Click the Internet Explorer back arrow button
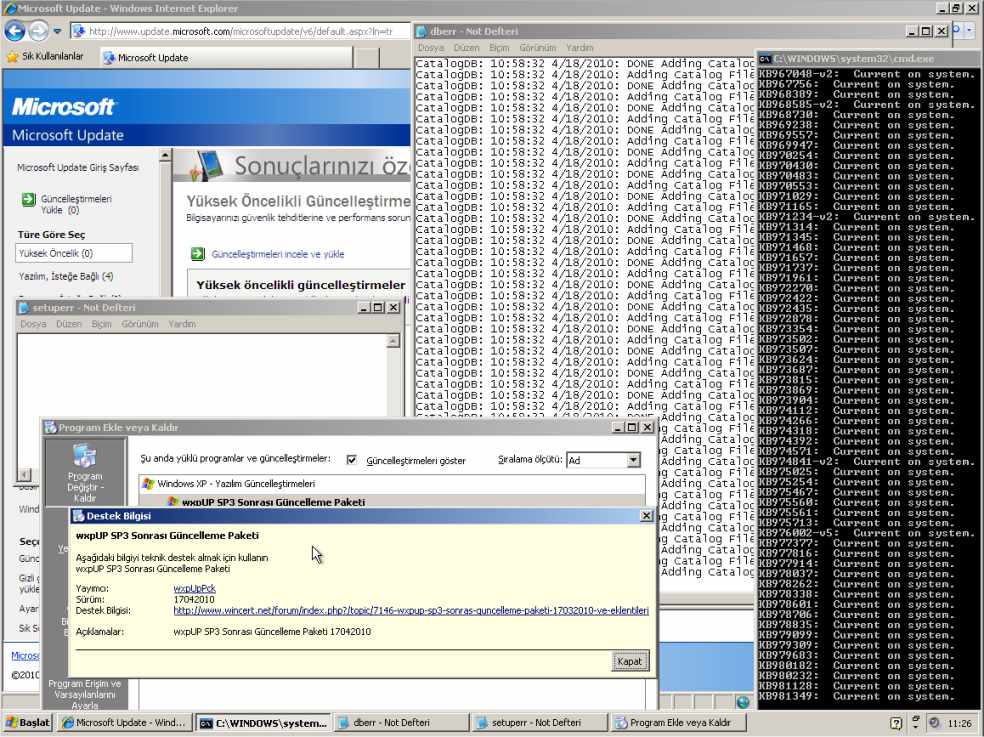 pos(15,31)
